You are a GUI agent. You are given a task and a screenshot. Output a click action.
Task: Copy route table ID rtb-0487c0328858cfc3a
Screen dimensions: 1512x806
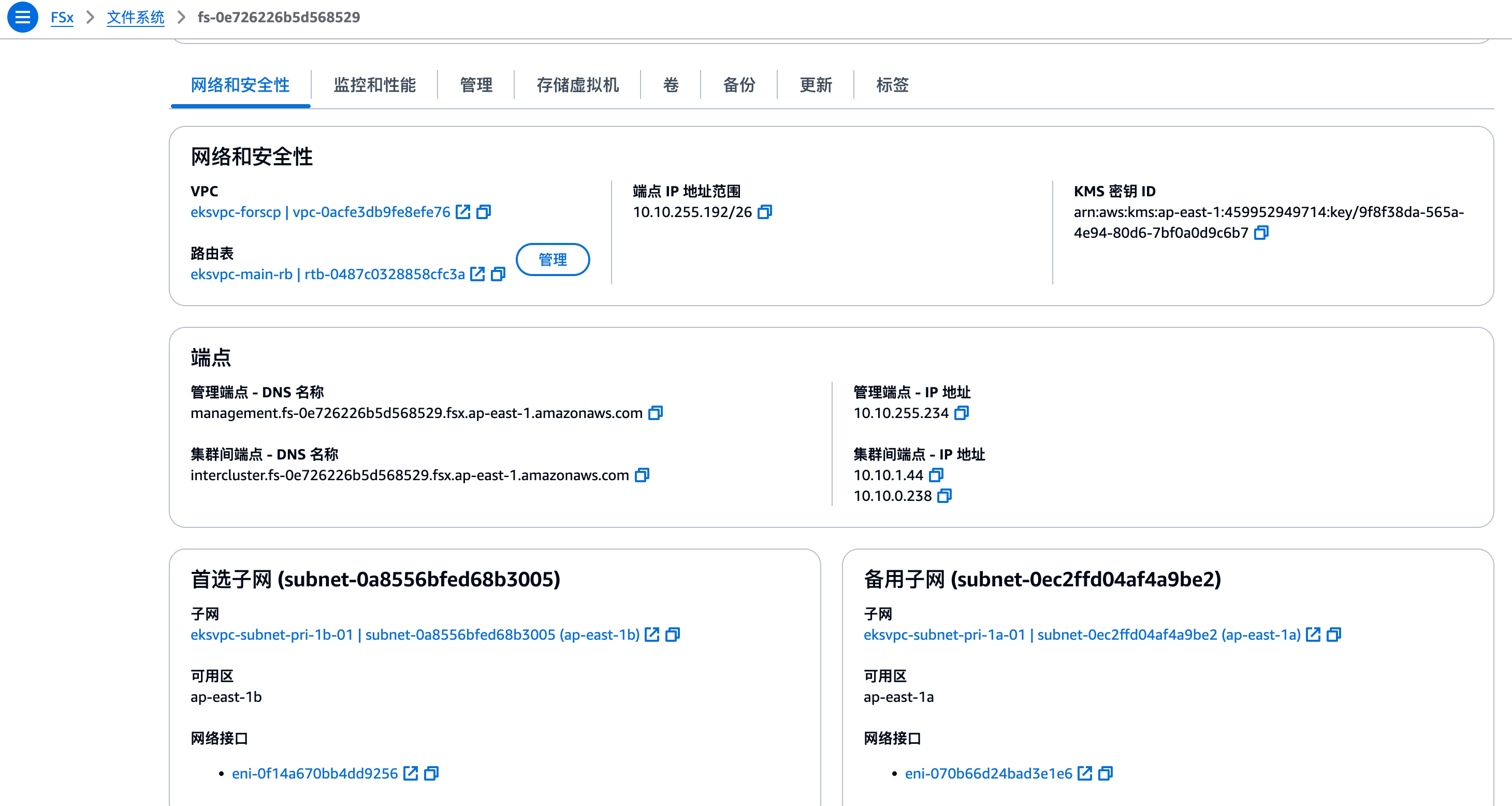(x=498, y=274)
